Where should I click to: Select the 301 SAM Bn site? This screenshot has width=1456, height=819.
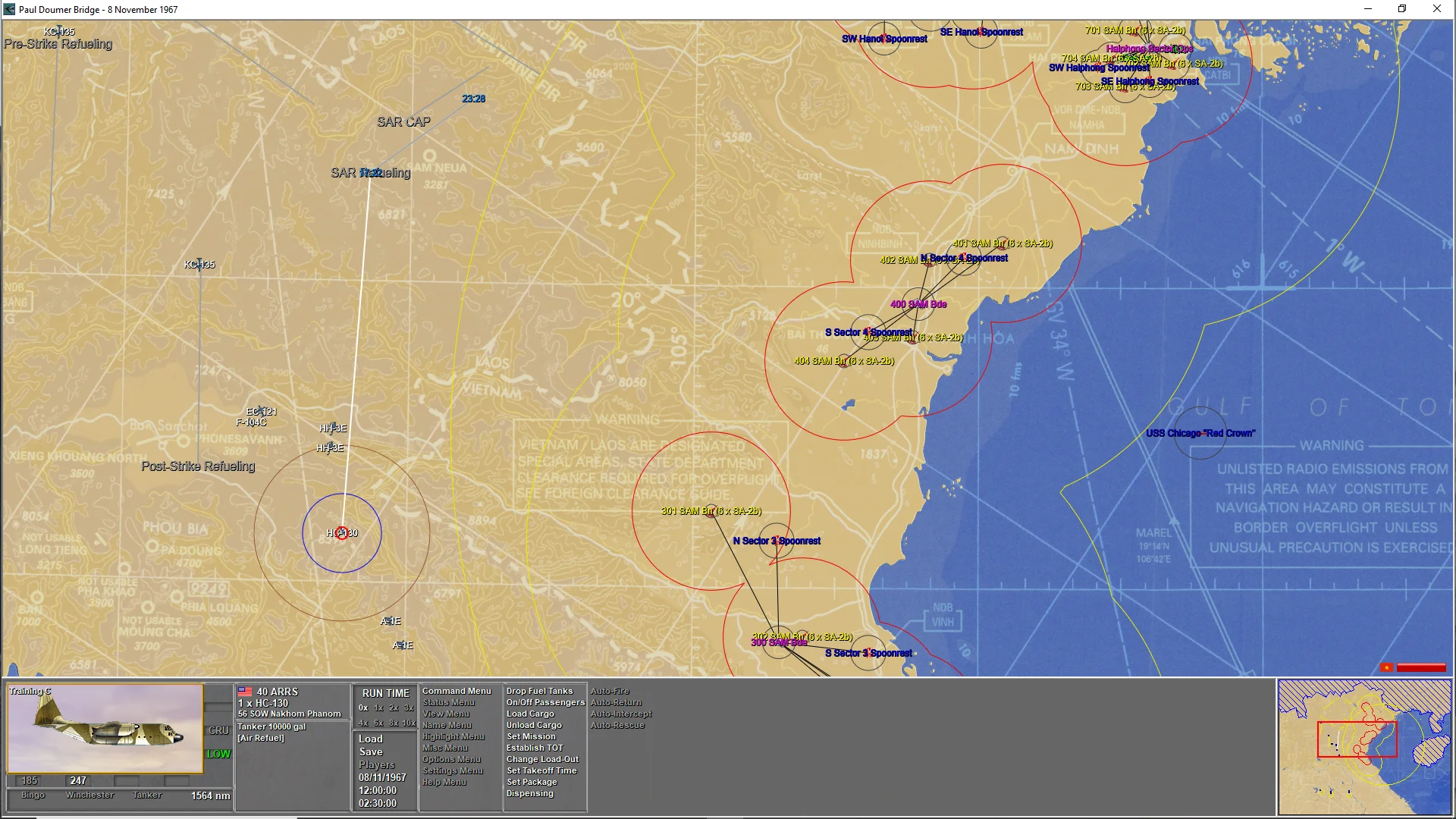click(711, 511)
